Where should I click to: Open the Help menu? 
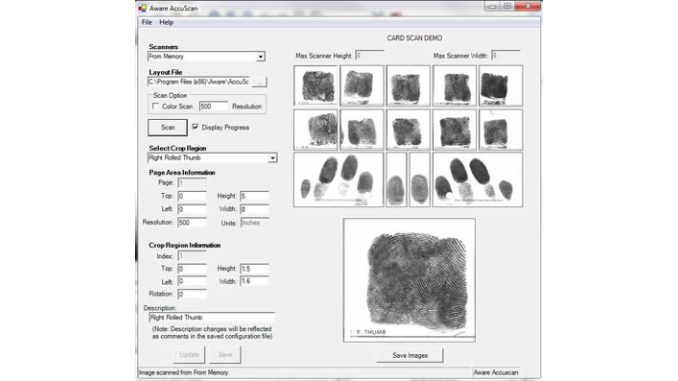pyautogui.click(x=166, y=22)
